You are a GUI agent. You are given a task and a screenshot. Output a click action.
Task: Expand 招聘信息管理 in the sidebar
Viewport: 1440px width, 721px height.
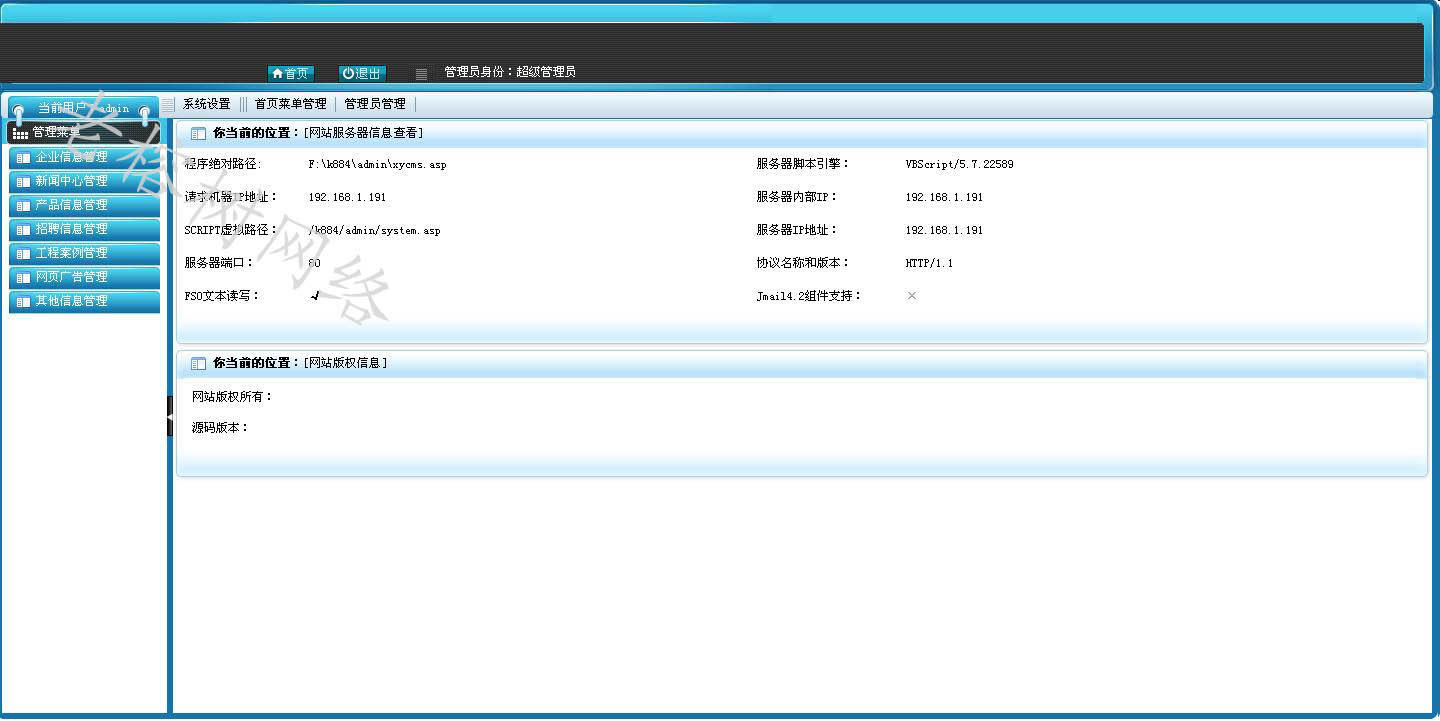pyautogui.click(x=84, y=229)
